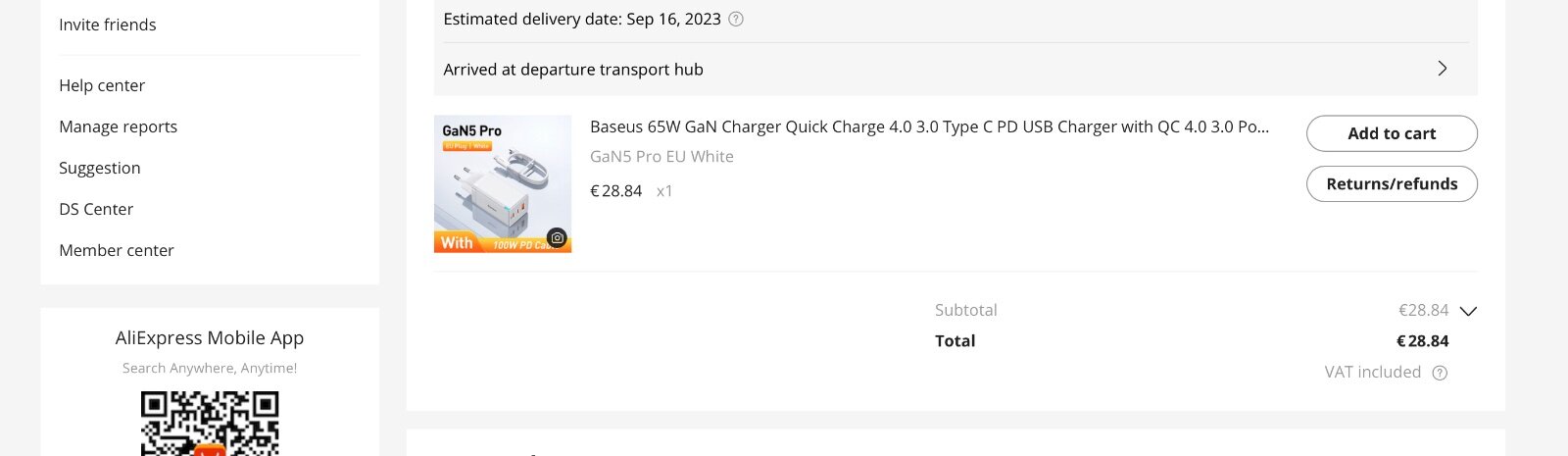Click the help icon beside estimated delivery date

(736, 19)
